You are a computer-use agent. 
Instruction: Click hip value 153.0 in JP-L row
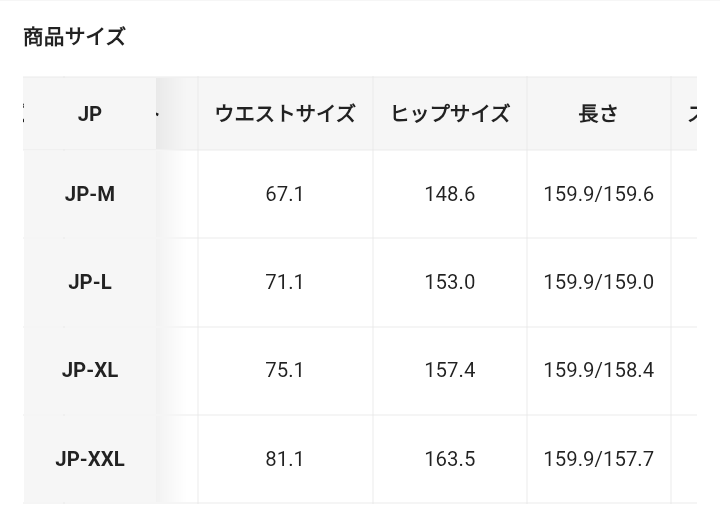pyautogui.click(x=450, y=282)
